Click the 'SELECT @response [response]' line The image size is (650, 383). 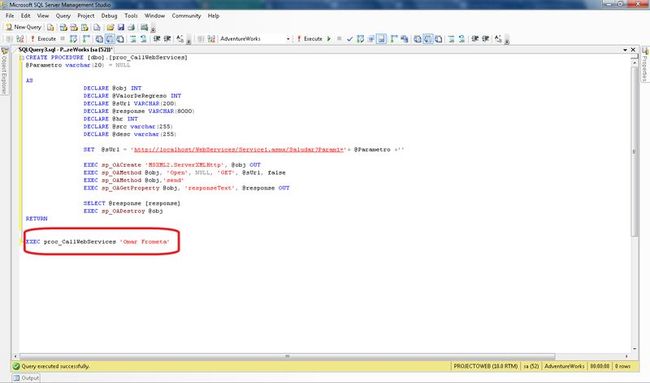pyautogui.click(x=132, y=204)
